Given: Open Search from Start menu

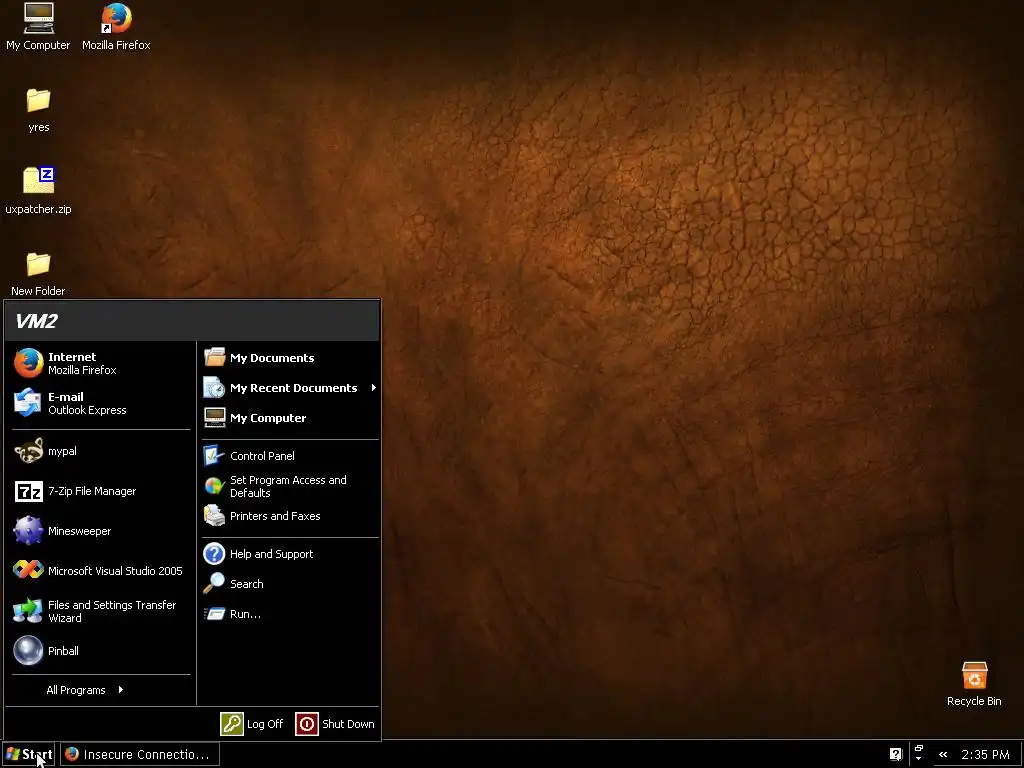Looking at the screenshot, I should click(x=290, y=584).
